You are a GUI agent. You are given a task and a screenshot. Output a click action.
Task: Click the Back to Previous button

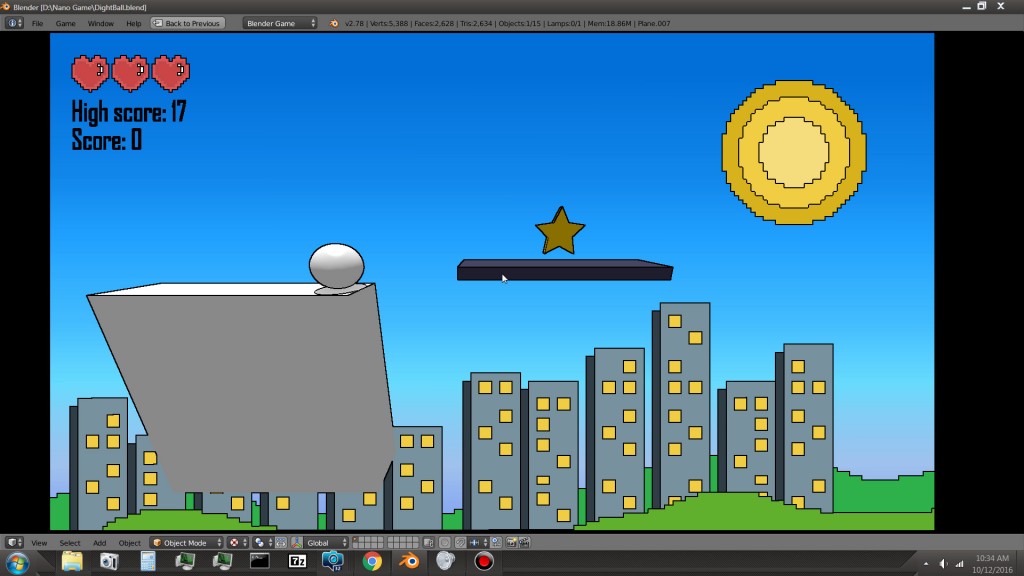[x=190, y=21]
